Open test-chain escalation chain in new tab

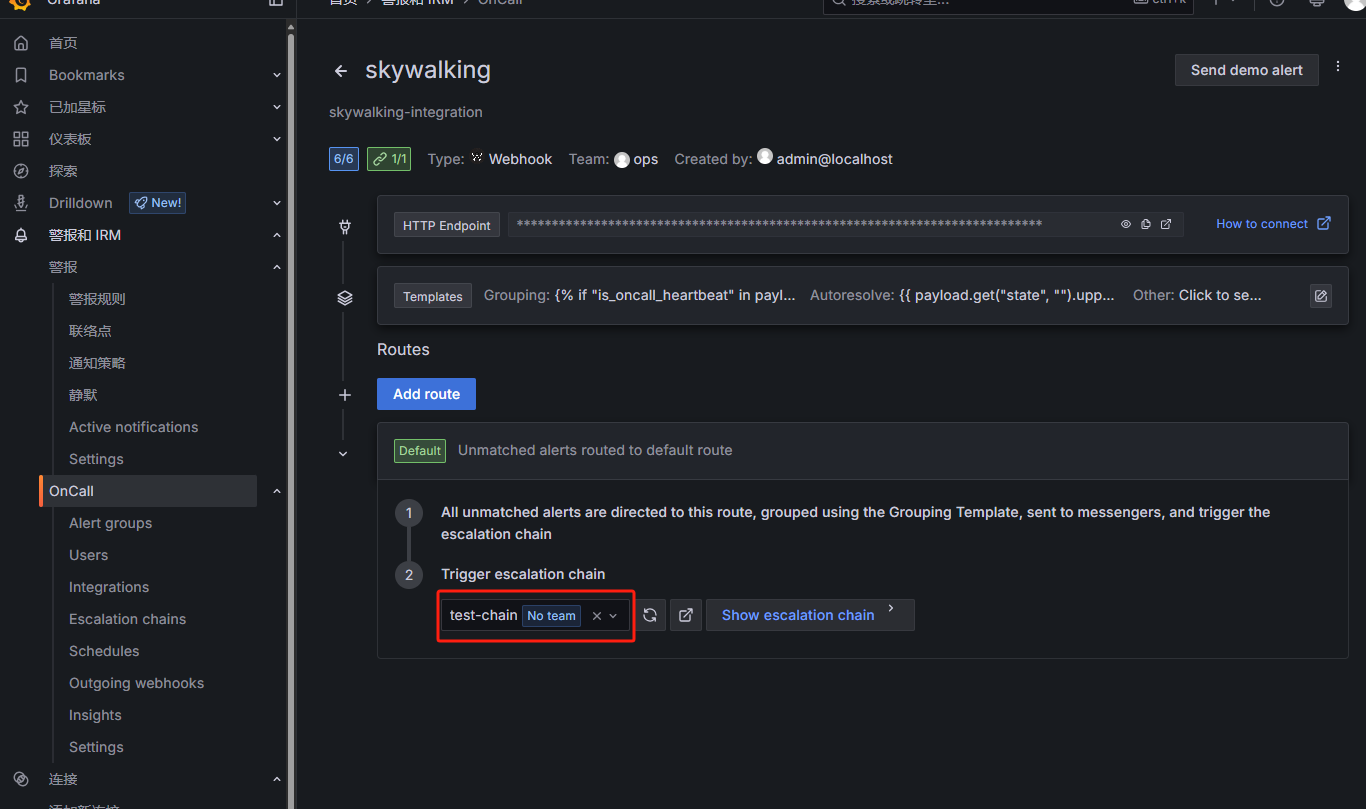pos(686,615)
